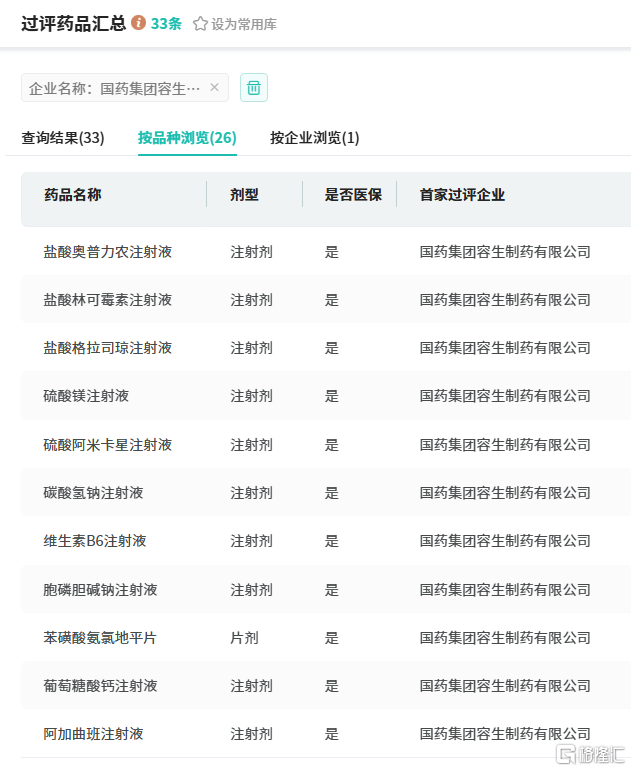Open 盐酸林可霉素注射液 drug entry
631x771 pixels.
coord(108,300)
